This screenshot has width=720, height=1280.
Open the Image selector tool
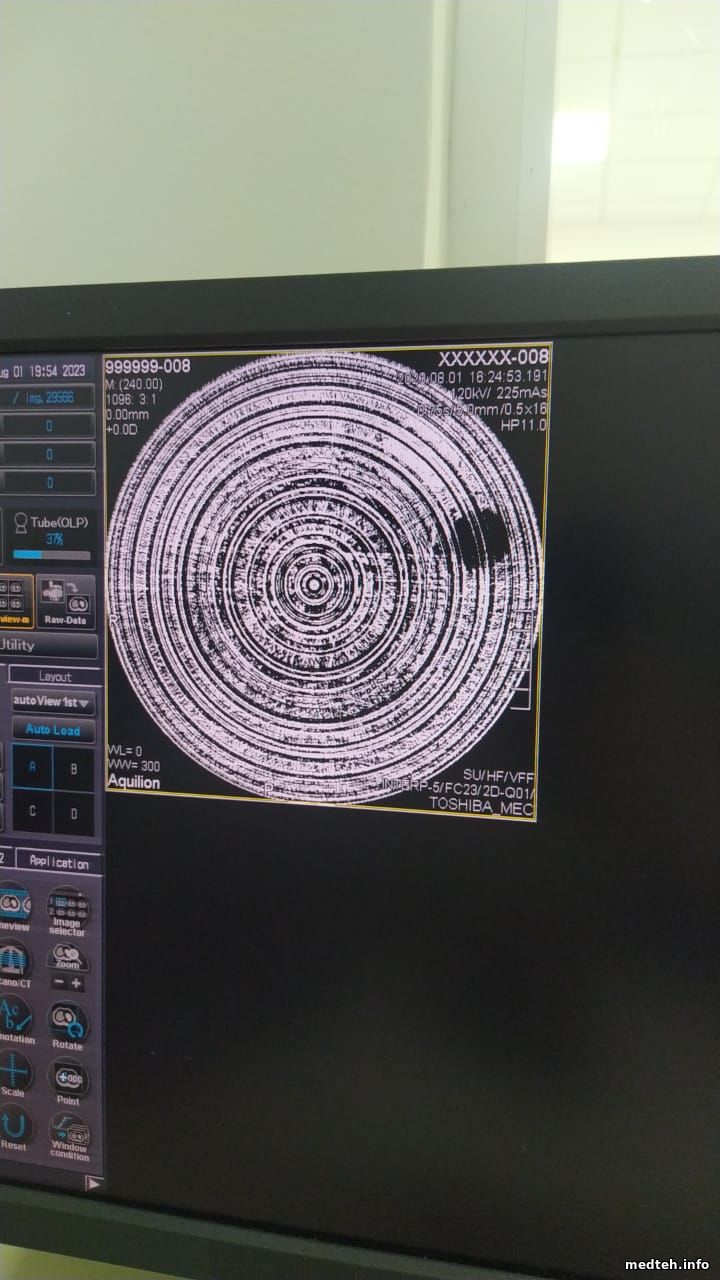click(x=67, y=905)
